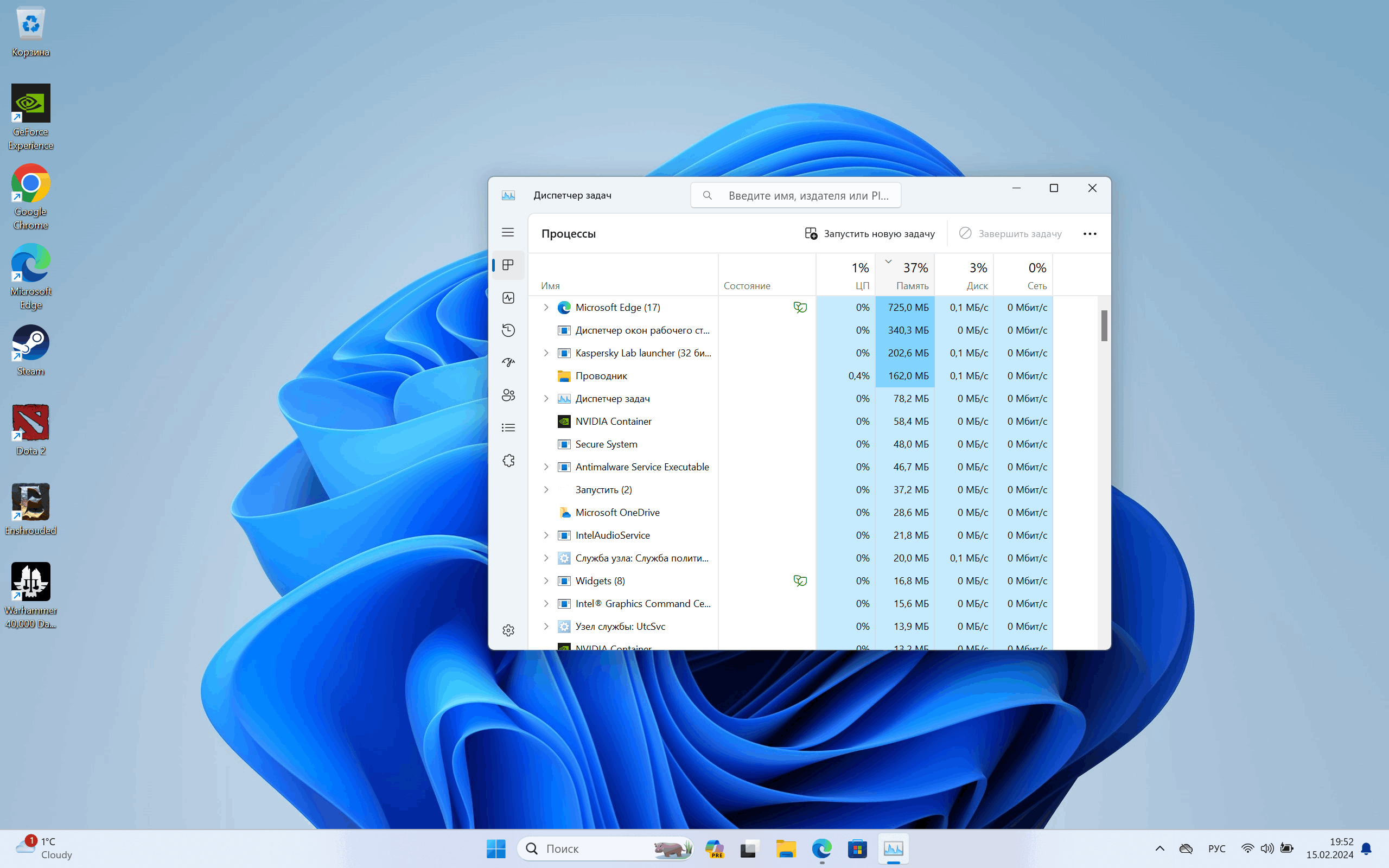This screenshot has width=1389, height=868.
Task: Open the Корзина recycle bin icon
Action: tap(30, 31)
